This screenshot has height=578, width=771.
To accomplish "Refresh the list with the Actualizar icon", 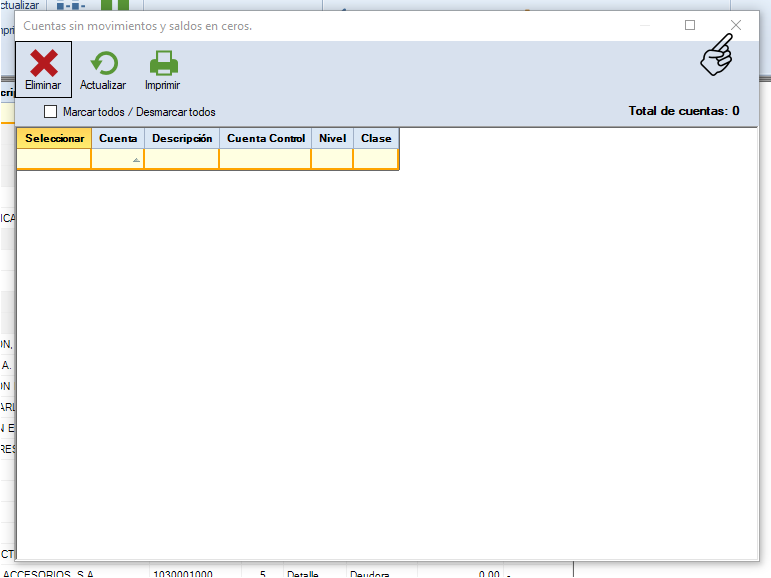I will (x=103, y=65).
